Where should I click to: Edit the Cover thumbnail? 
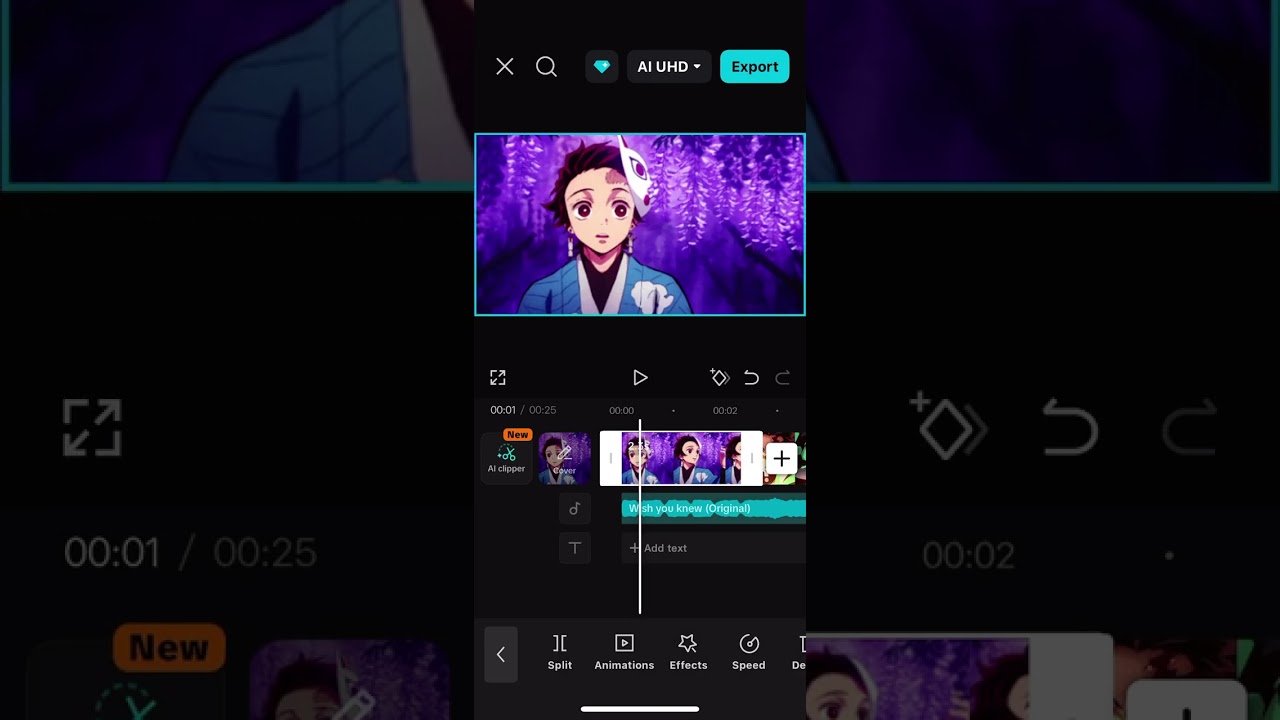pos(565,459)
